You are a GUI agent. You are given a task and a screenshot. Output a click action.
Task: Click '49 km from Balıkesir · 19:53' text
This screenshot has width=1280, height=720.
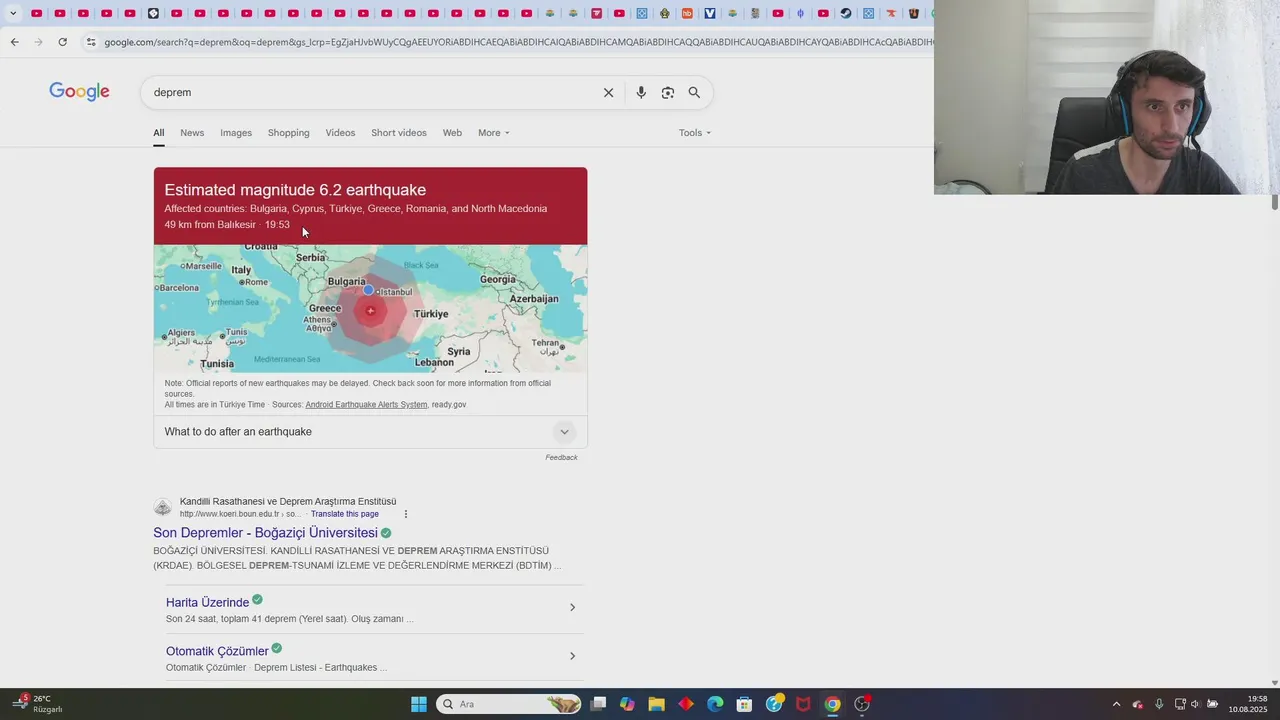coord(227,225)
